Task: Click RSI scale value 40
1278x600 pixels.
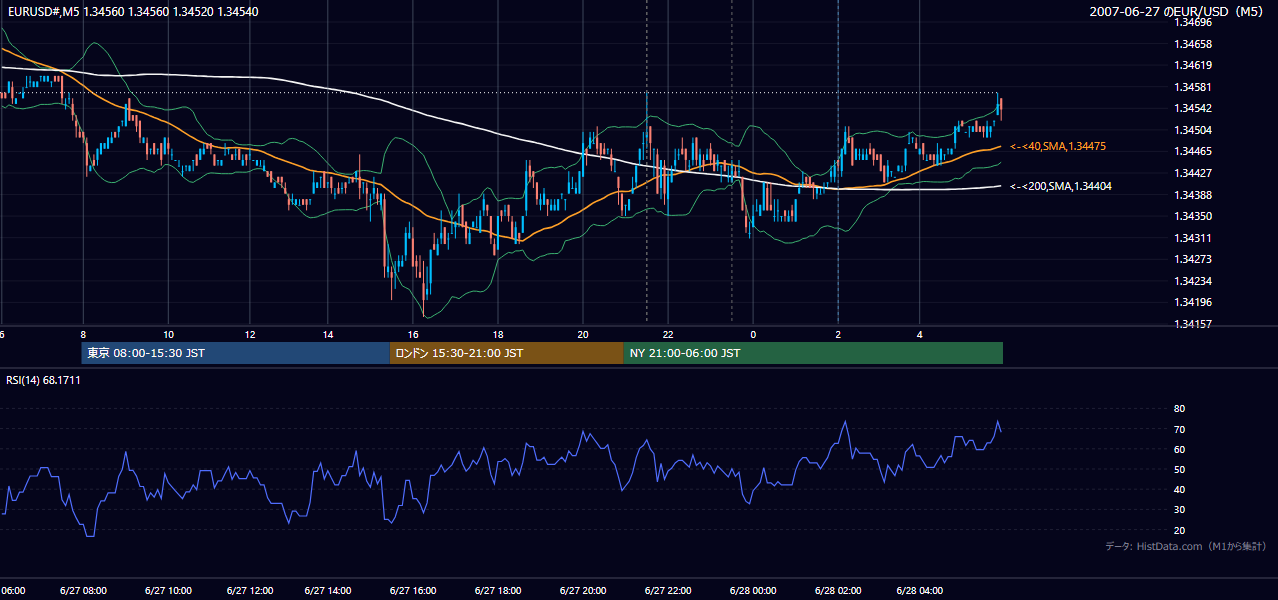Action: click(x=1179, y=489)
